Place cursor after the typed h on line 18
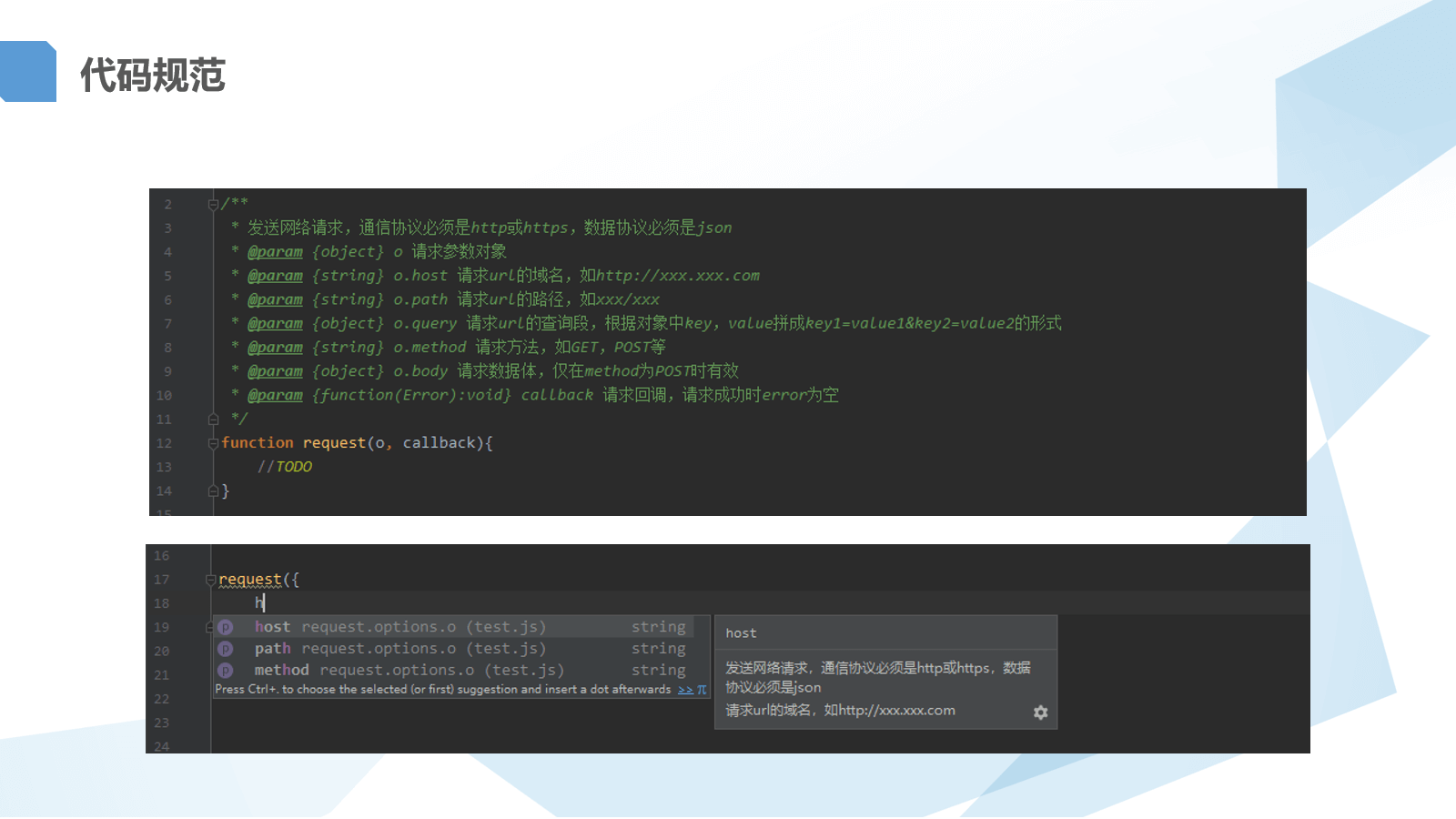The image size is (1456, 819). pyautogui.click(x=265, y=603)
